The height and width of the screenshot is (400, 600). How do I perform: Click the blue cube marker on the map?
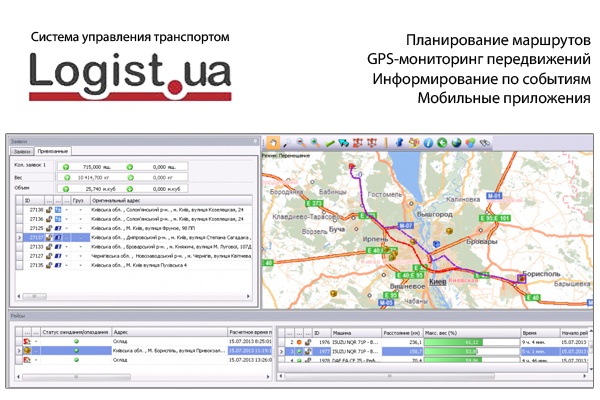436,243
